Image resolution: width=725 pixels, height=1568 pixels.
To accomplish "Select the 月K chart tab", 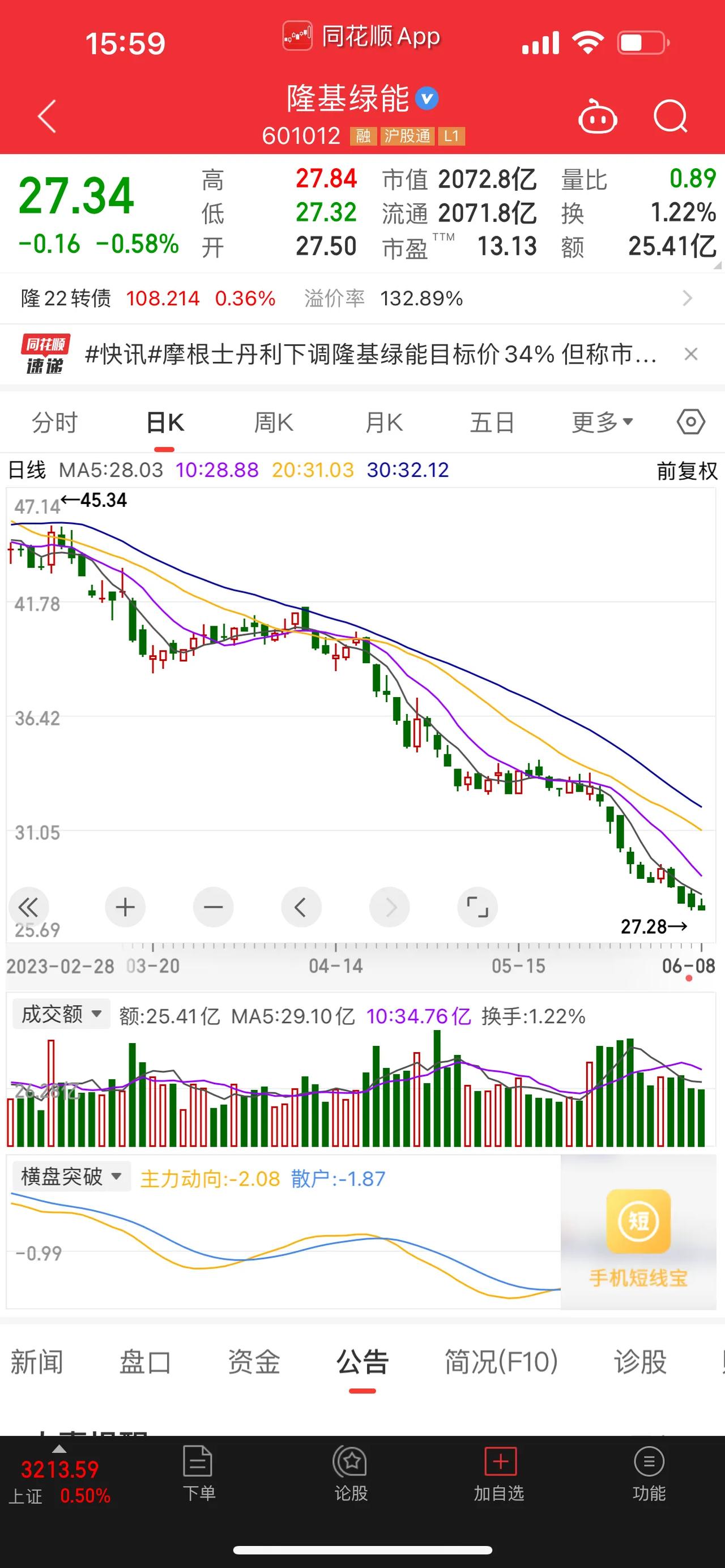I will pos(383,422).
